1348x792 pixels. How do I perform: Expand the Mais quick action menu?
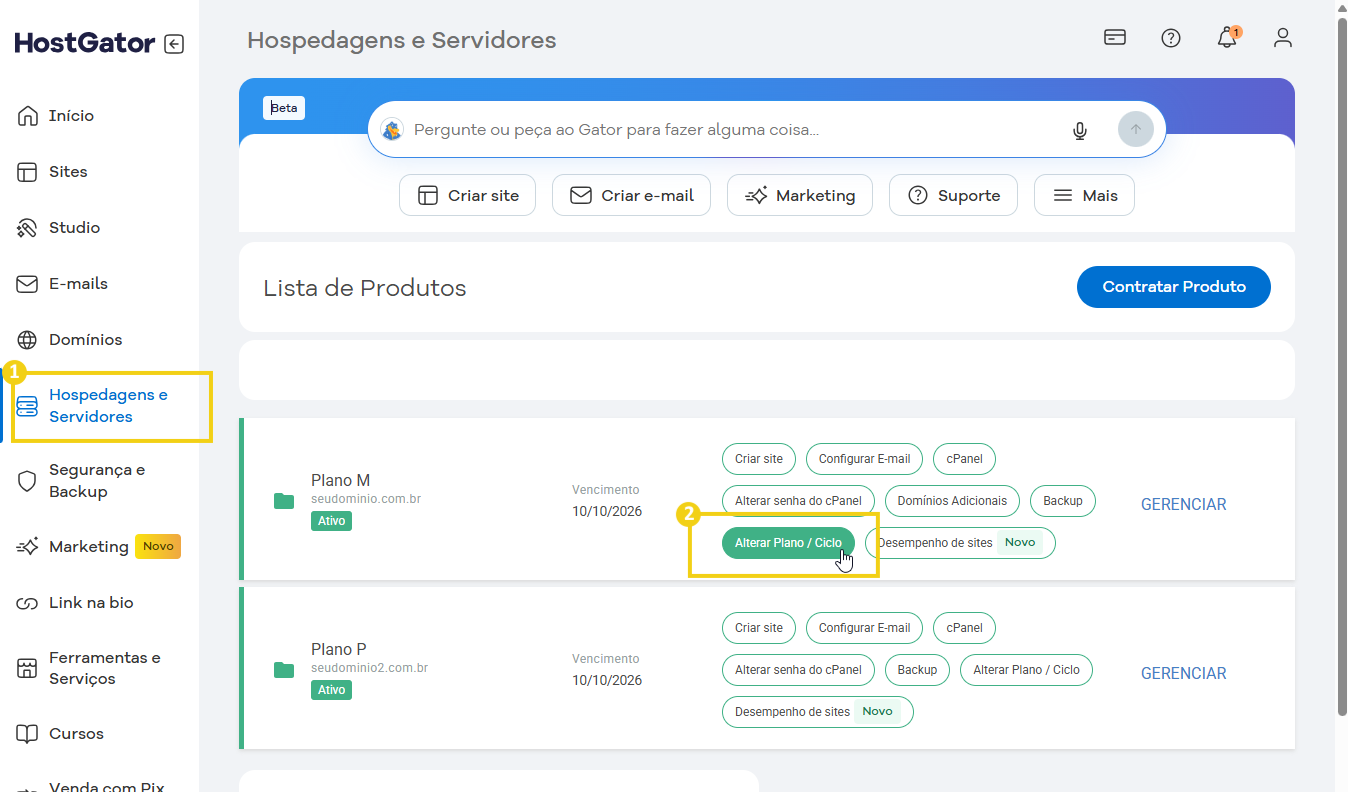pos(1084,195)
